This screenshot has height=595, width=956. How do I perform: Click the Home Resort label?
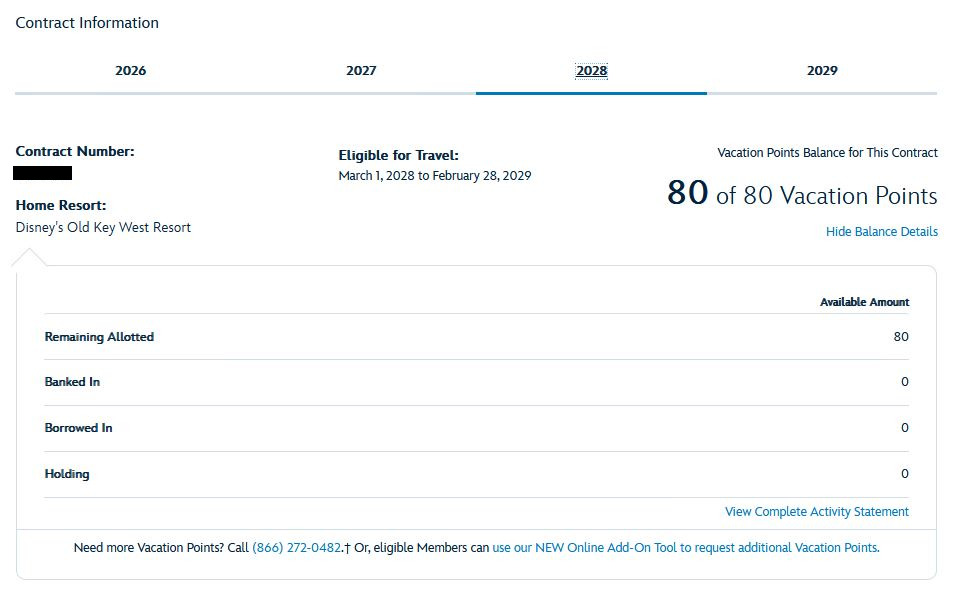point(60,205)
